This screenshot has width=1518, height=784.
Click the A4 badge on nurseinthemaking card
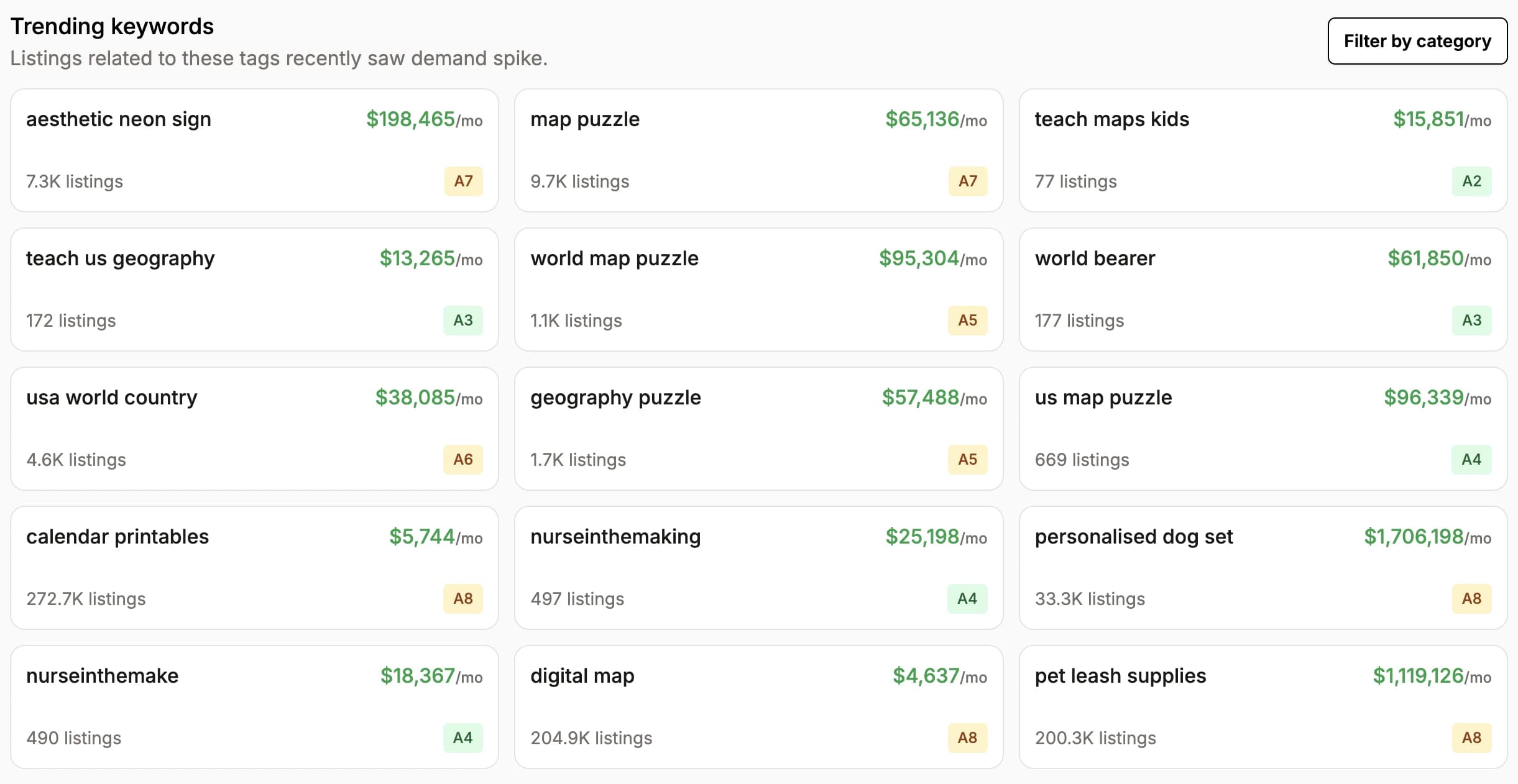(x=967, y=599)
